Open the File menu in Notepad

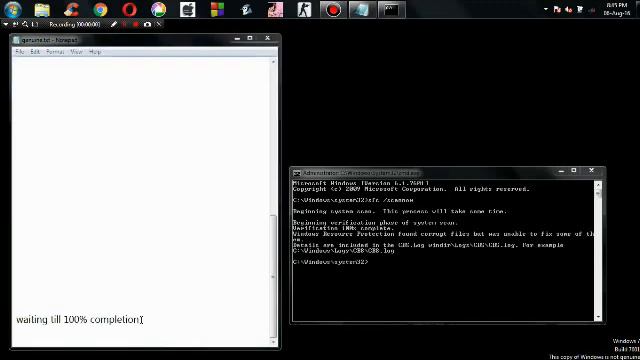(20, 52)
